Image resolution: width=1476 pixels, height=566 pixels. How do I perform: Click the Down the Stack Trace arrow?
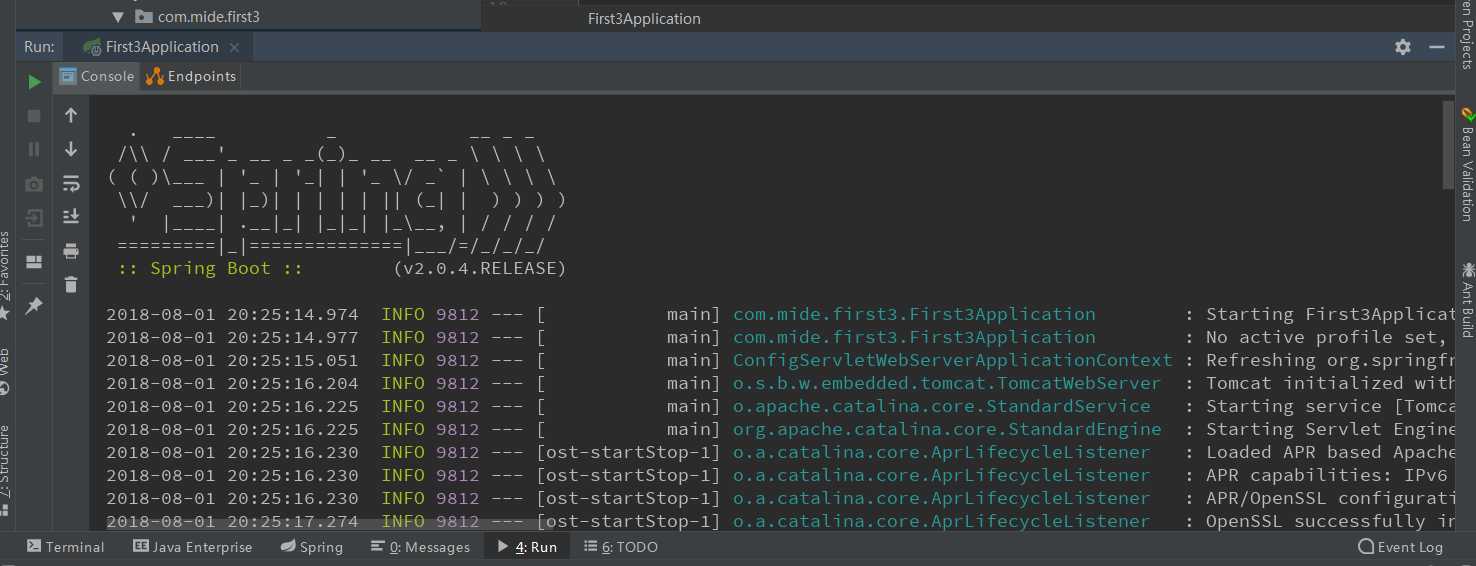tap(71, 149)
